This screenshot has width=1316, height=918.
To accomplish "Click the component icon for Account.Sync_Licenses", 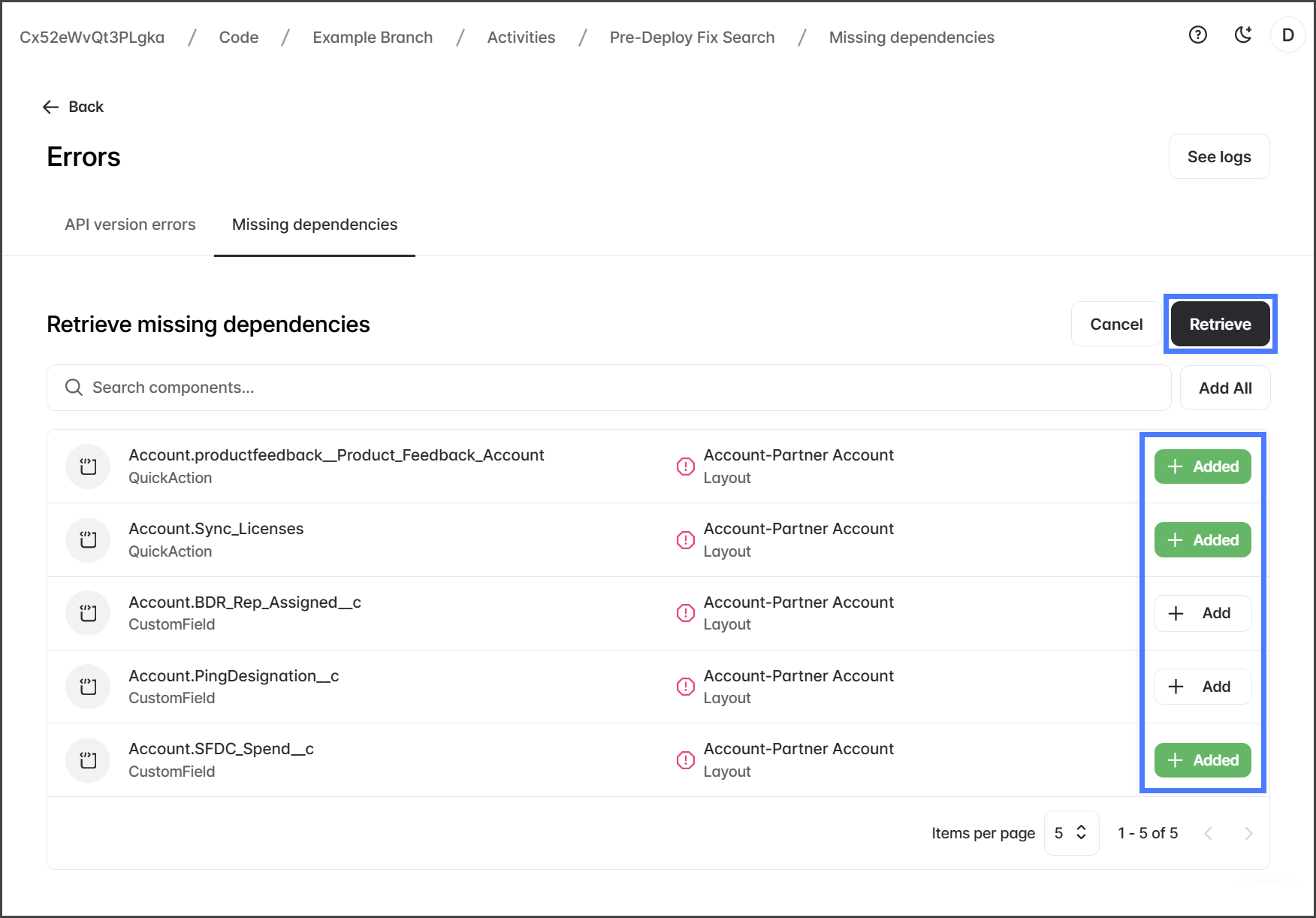I will point(88,540).
